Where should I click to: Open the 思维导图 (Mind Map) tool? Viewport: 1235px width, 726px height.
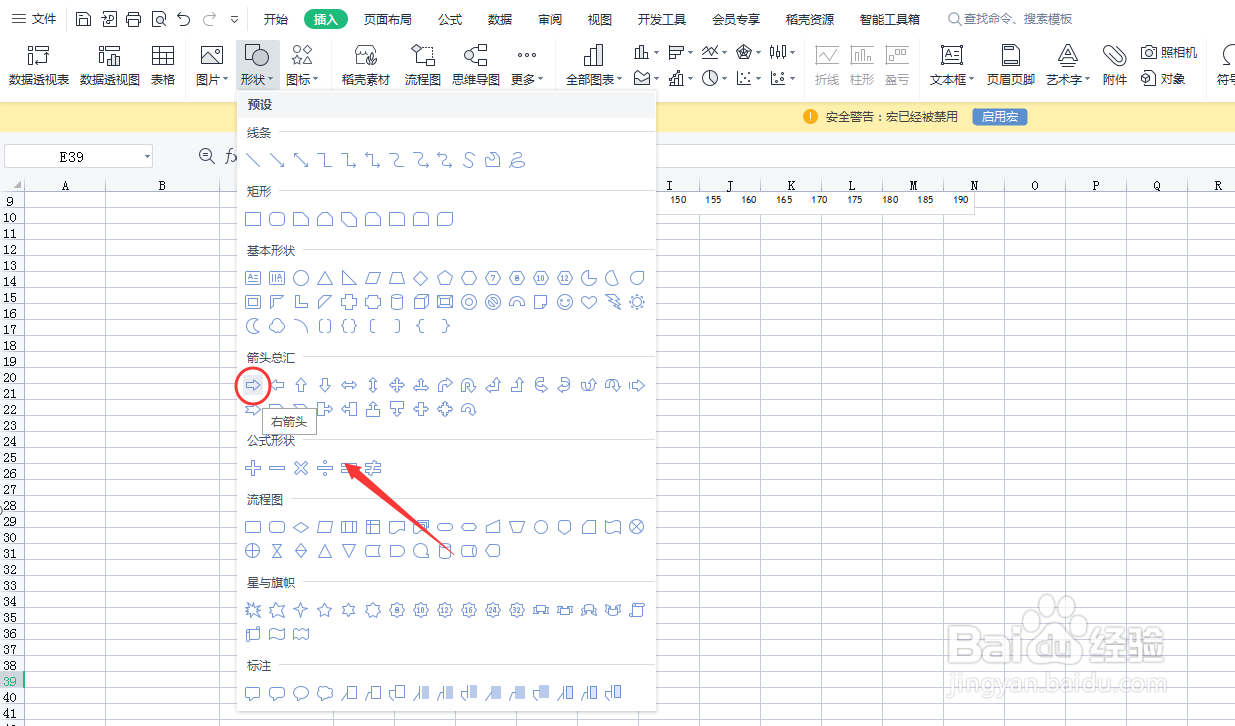474,63
